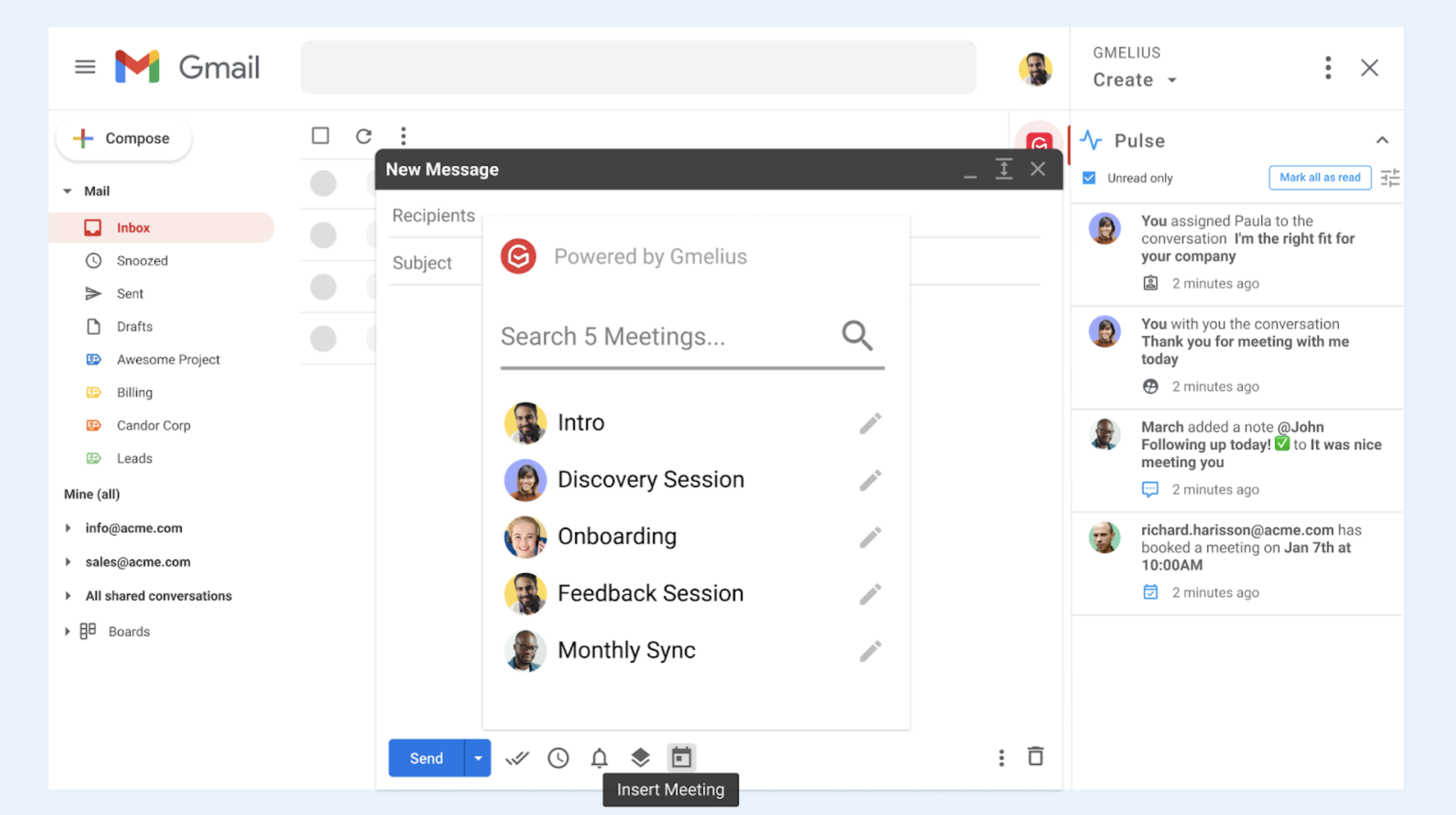Open the Send options dropdown arrow
The width and height of the screenshot is (1456, 815).
tap(478, 758)
